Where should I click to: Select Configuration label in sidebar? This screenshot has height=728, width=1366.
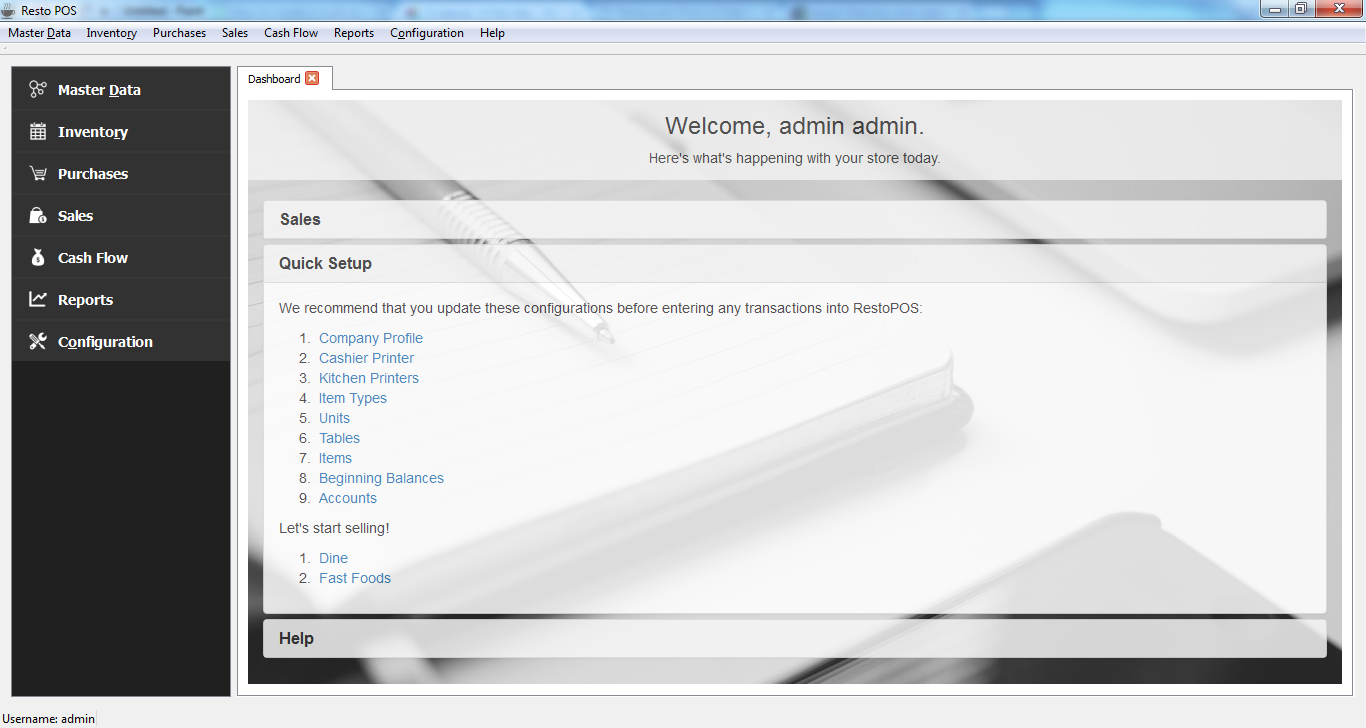(105, 342)
